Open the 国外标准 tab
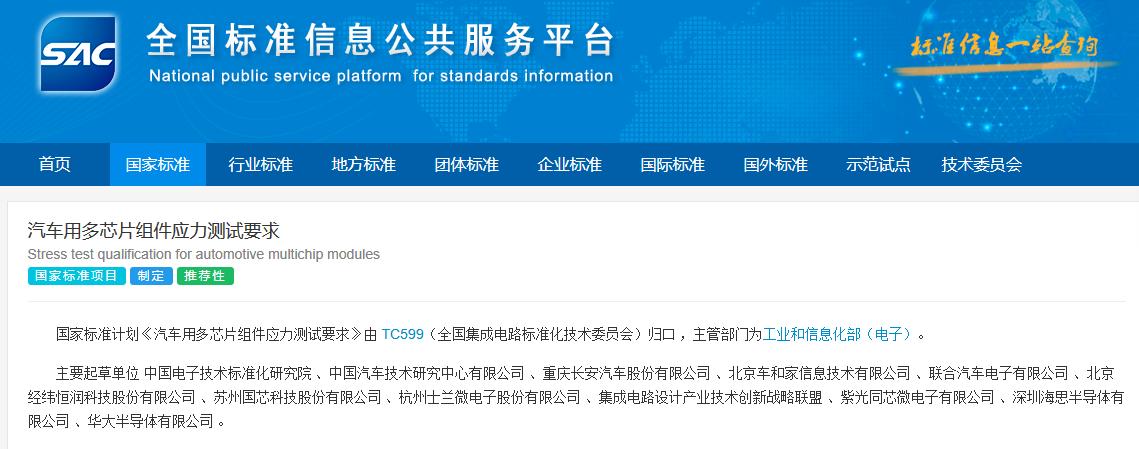The image size is (1139, 449). pyautogui.click(x=776, y=164)
